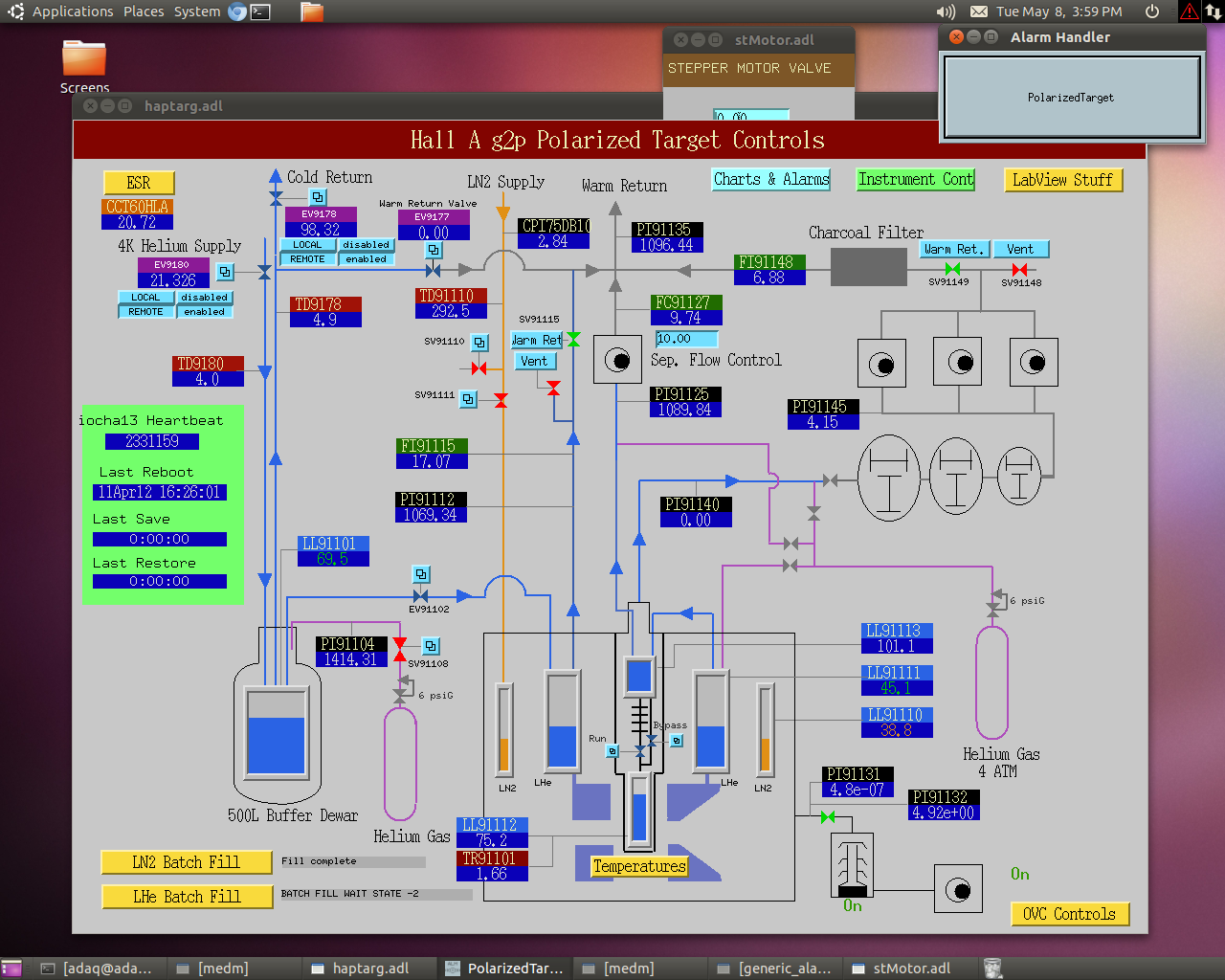Open related display icon next to SV91110
Image resolution: width=1225 pixels, height=980 pixels.
tap(480, 342)
